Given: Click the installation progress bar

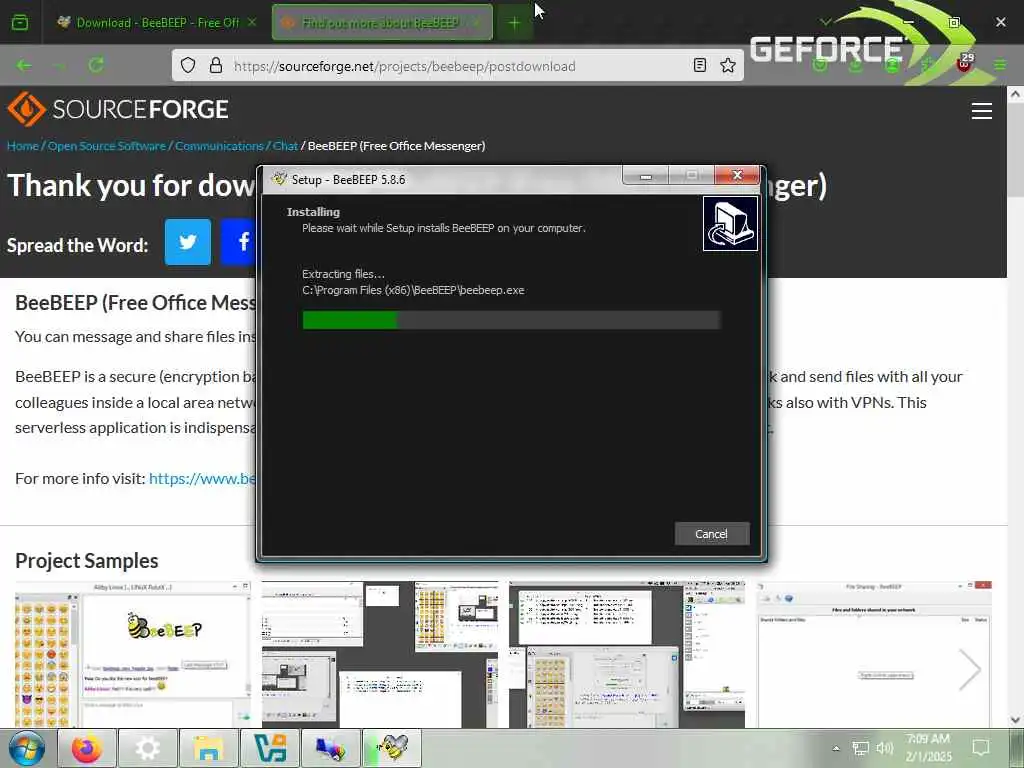Looking at the screenshot, I should [x=511, y=320].
